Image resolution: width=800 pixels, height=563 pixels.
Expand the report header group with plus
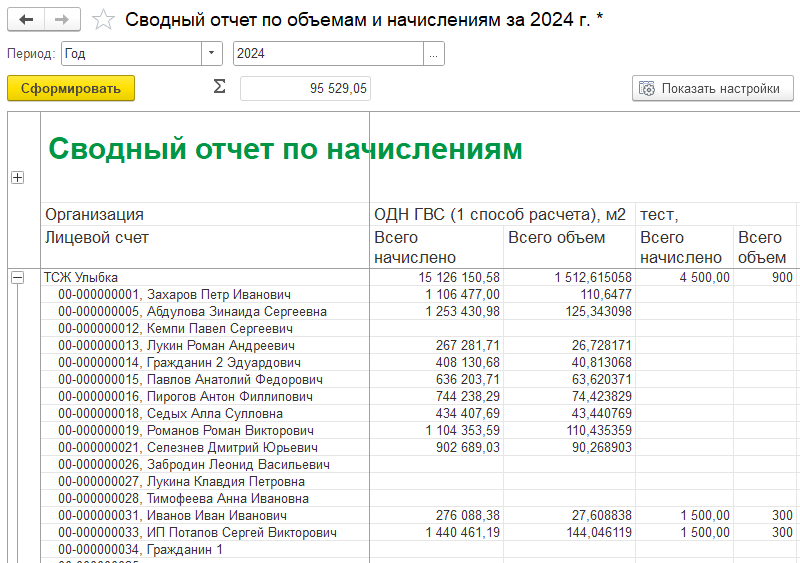[x=17, y=177]
